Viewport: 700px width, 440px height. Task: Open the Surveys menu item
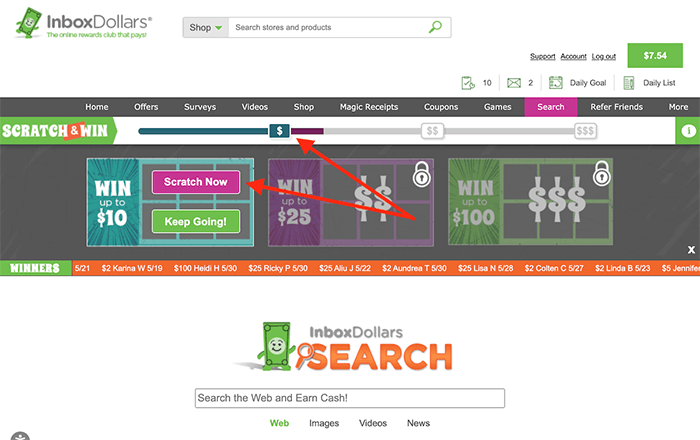[x=200, y=107]
